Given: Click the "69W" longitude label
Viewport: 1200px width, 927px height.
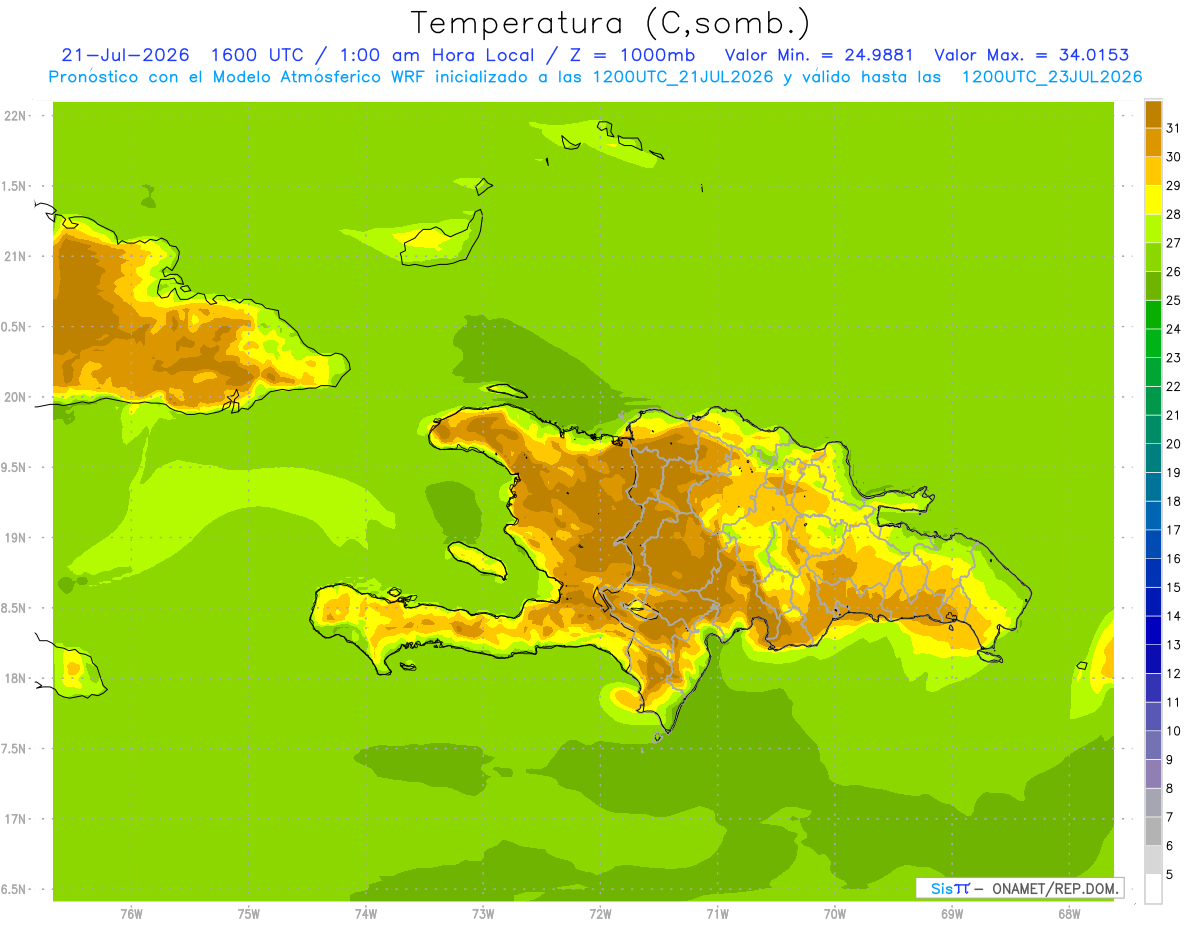Looking at the screenshot, I should [x=952, y=913].
